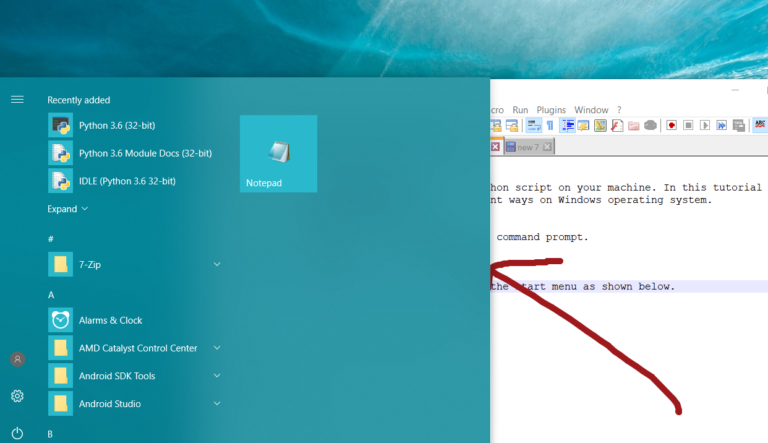Click the Start menu hamburger icon
Viewport: 768px width, 443px height.
click(x=17, y=99)
